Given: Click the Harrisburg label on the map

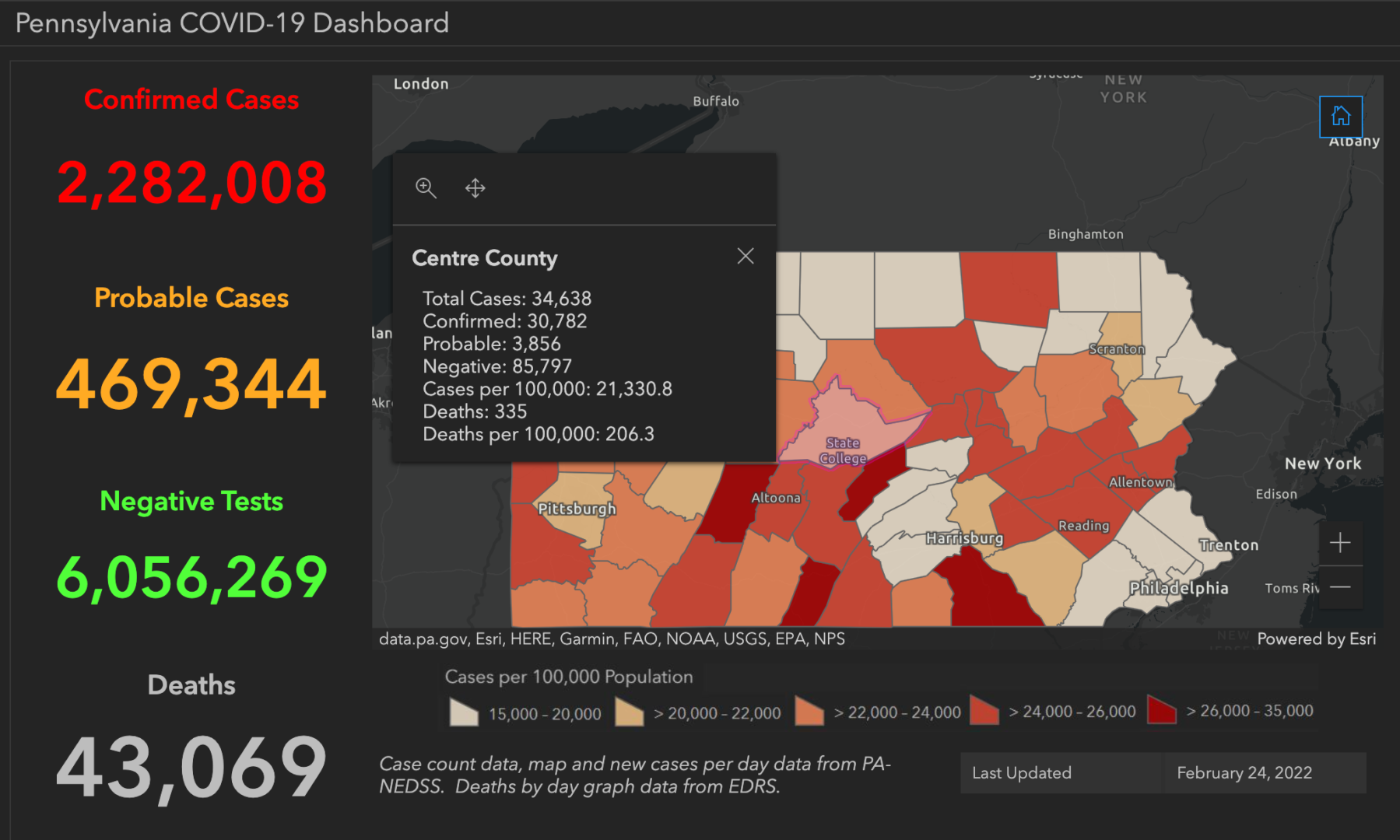Looking at the screenshot, I should pos(964,537).
